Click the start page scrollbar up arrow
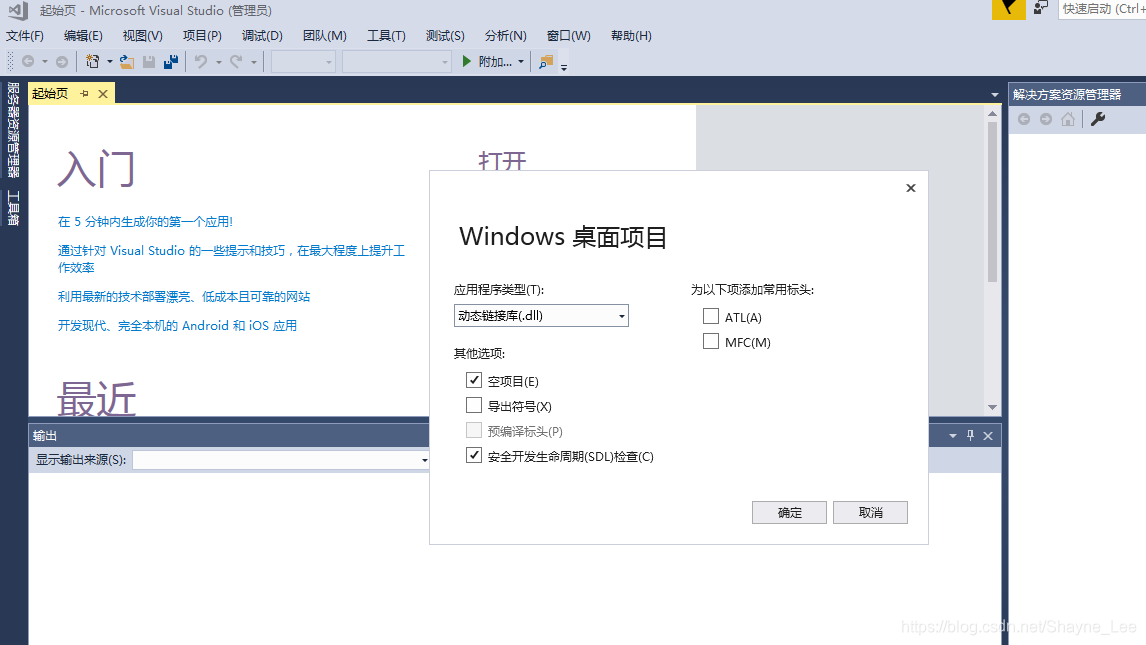 tap(993, 113)
